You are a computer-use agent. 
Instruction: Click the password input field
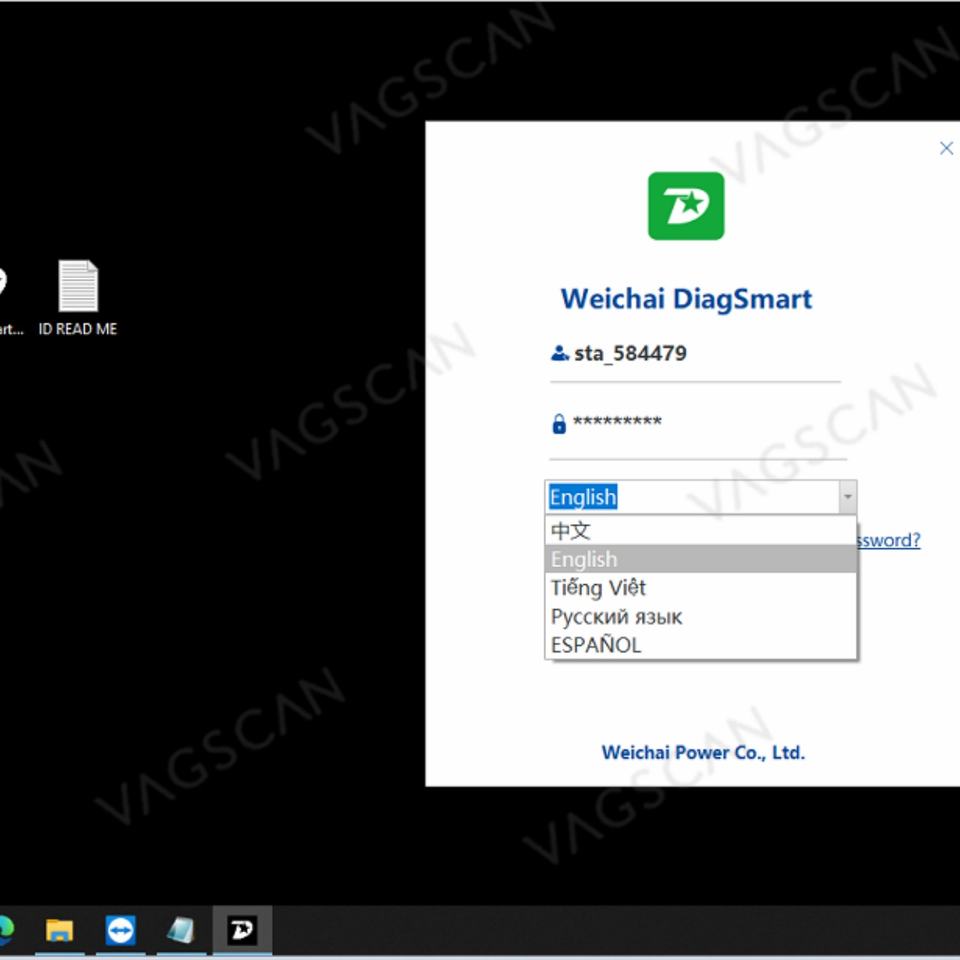pyautogui.click(x=698, y=422)
